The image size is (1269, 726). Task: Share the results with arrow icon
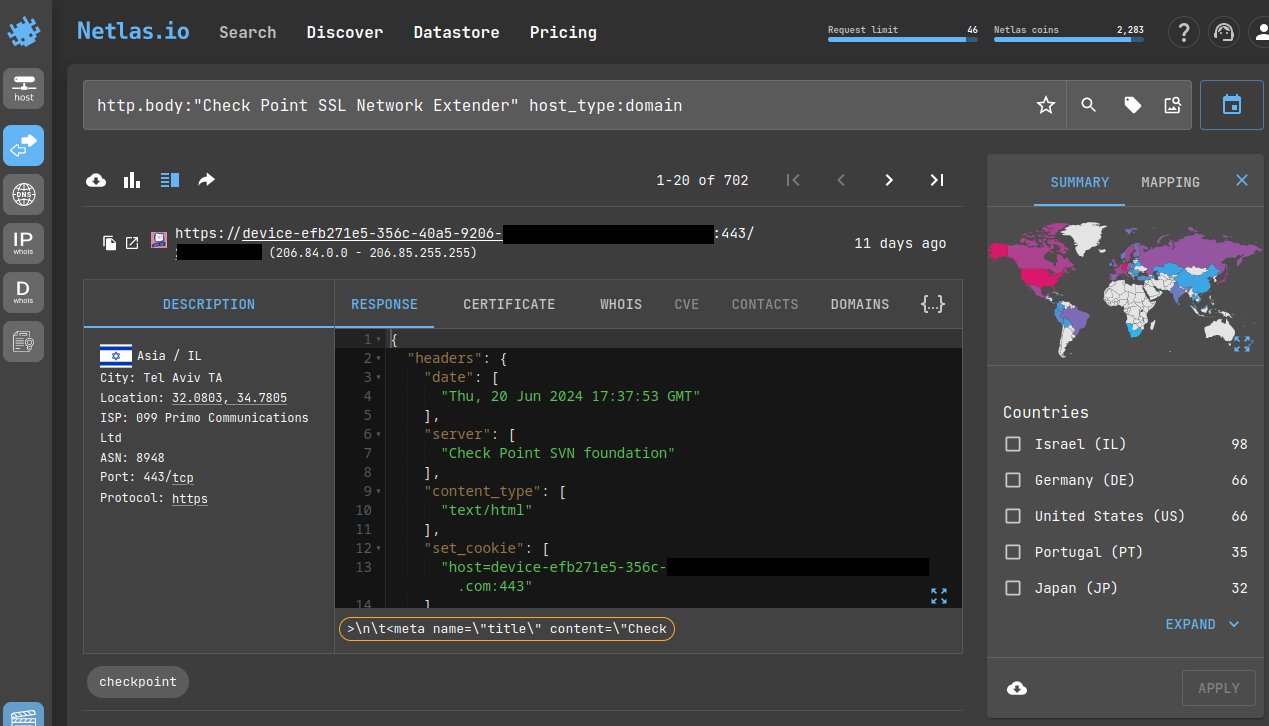click(206, 180)
